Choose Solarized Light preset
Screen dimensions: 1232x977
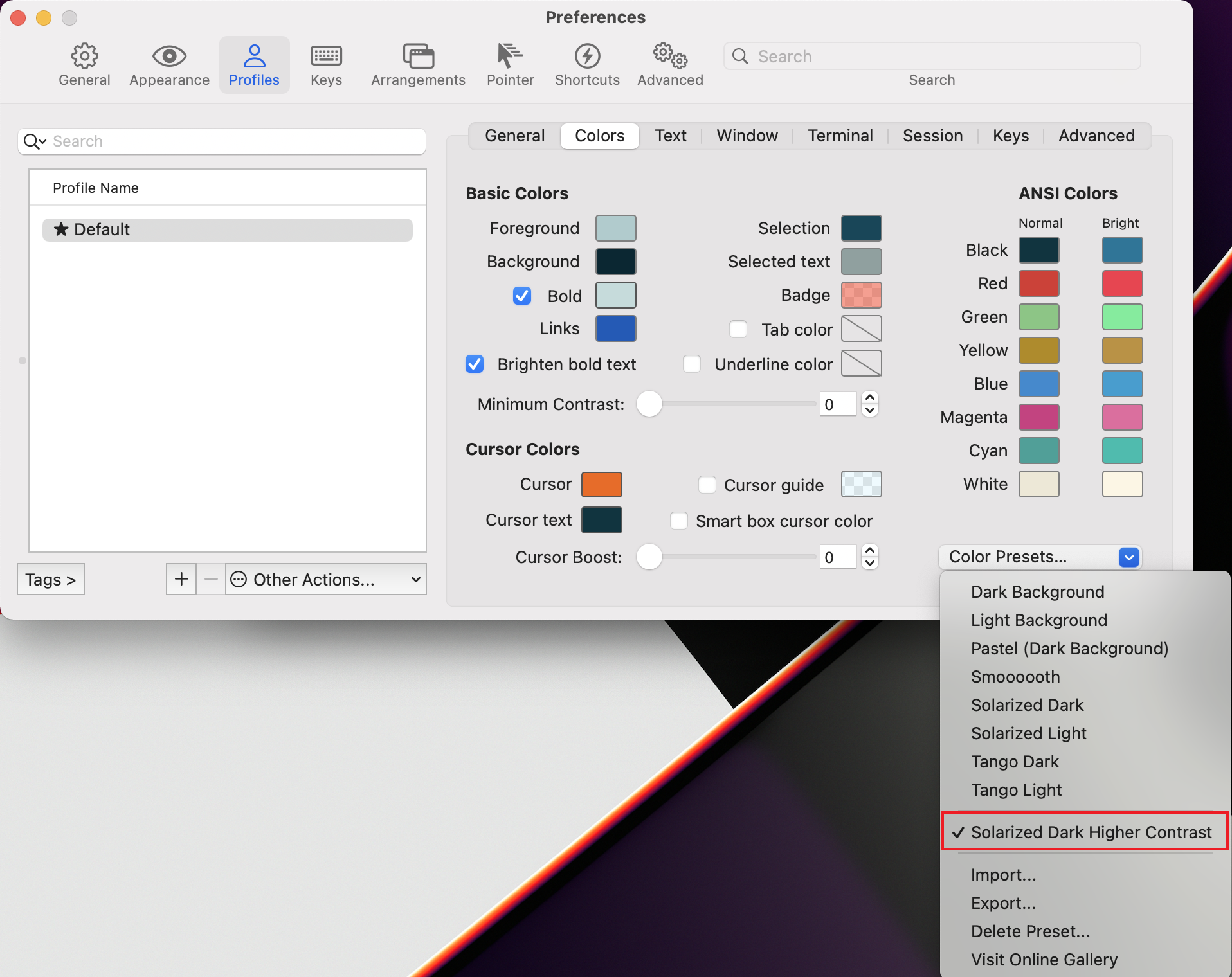tap(1085, 733)
